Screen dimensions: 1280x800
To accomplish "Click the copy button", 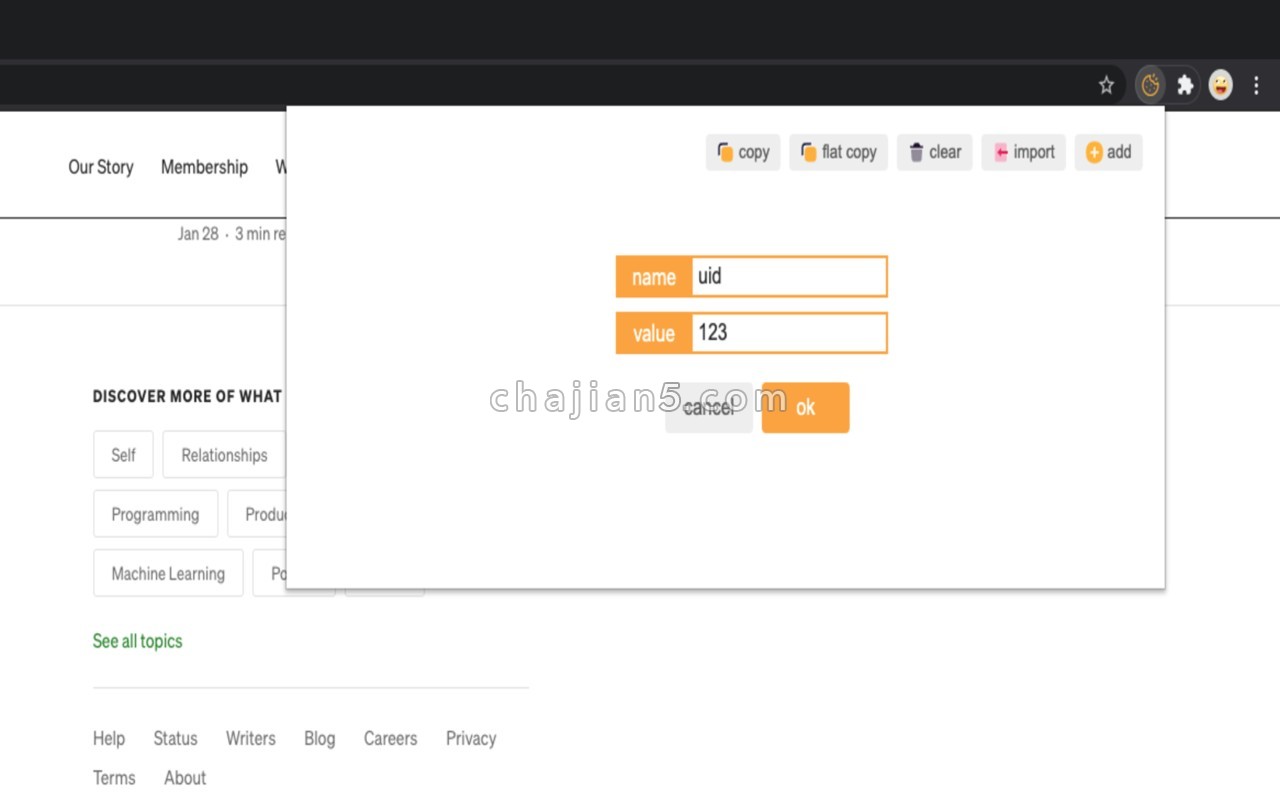I will point(743,152).
